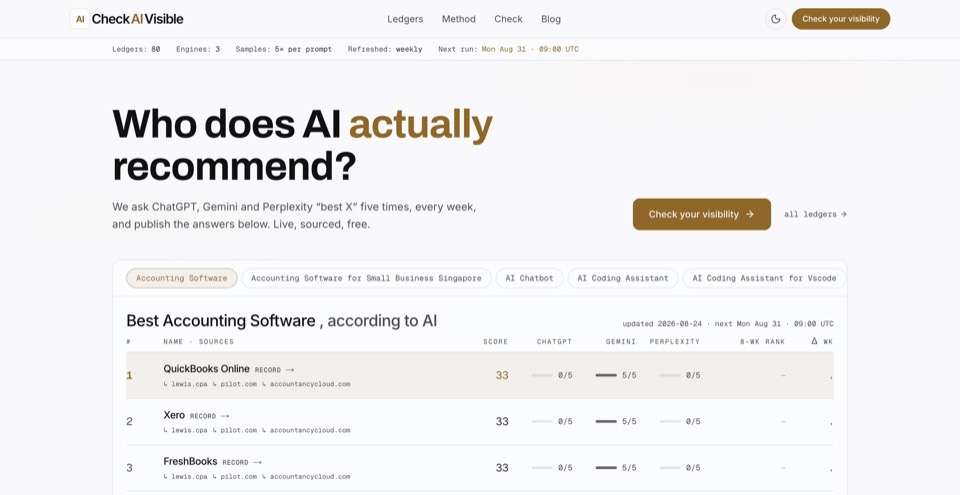Click hero Check your visibility arrow button

click(x=702, y=214)
